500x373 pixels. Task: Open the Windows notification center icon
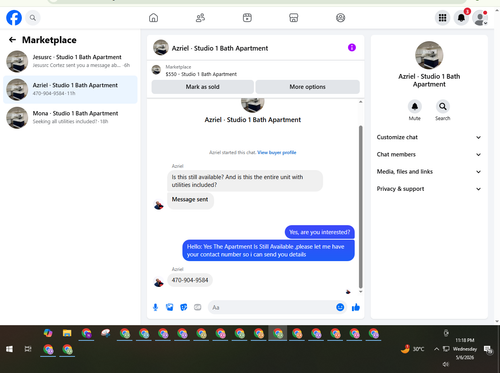pyautogui.click(x=488, y=349)
